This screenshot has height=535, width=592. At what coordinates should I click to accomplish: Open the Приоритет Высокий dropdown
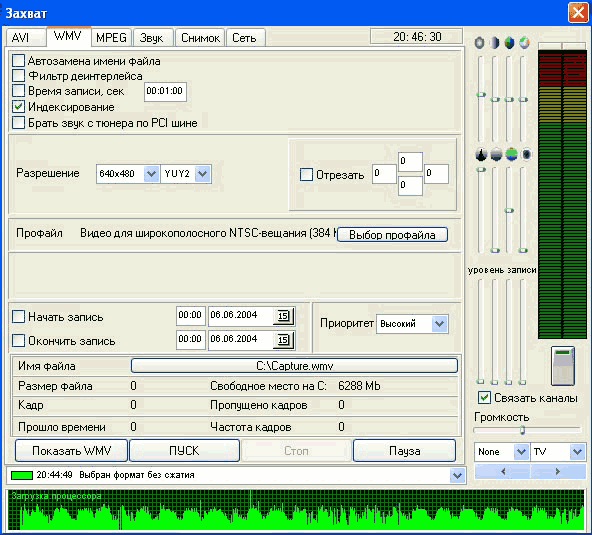tap(439, 324)
